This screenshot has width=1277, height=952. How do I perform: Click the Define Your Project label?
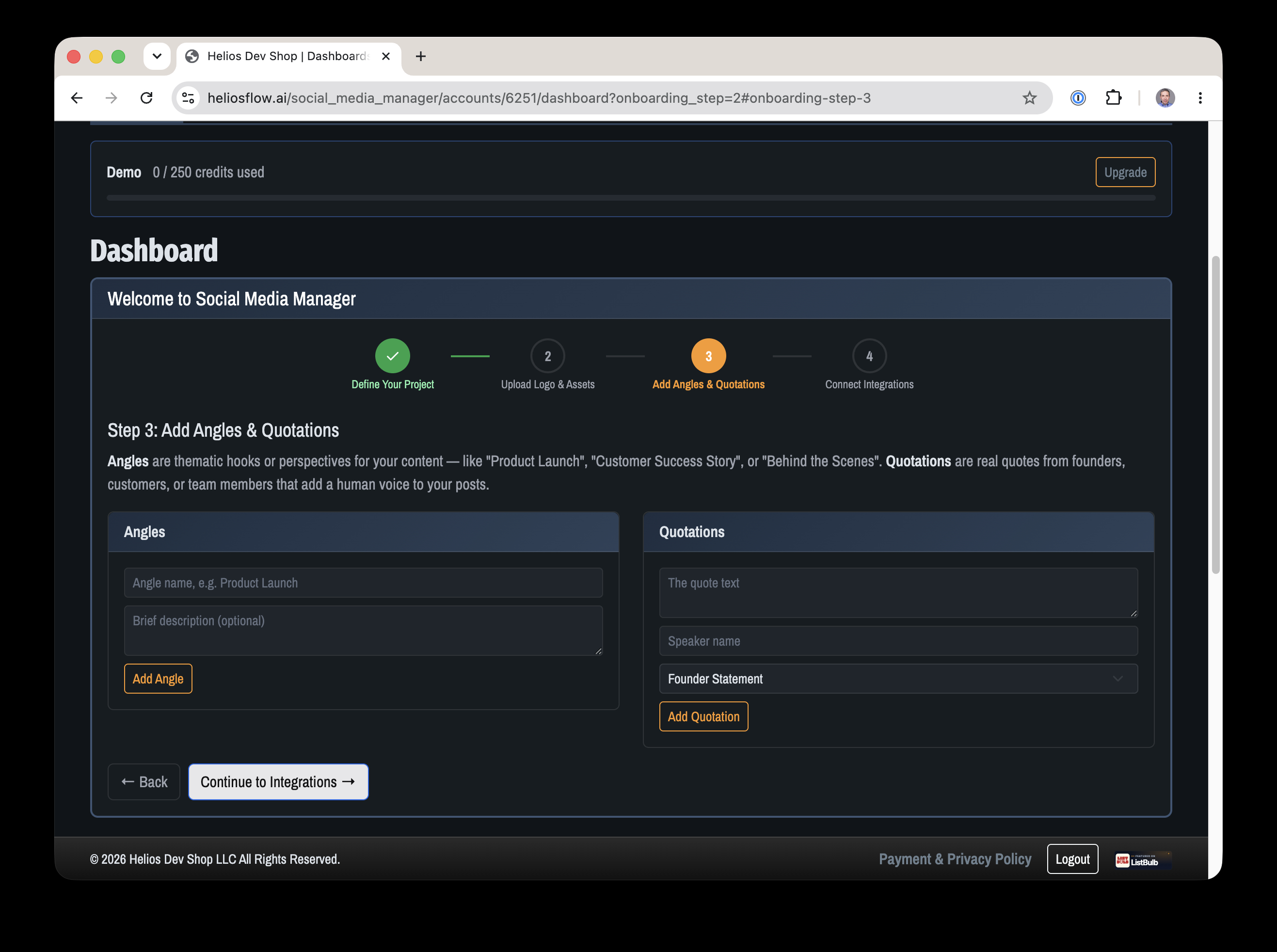point(392,384)
